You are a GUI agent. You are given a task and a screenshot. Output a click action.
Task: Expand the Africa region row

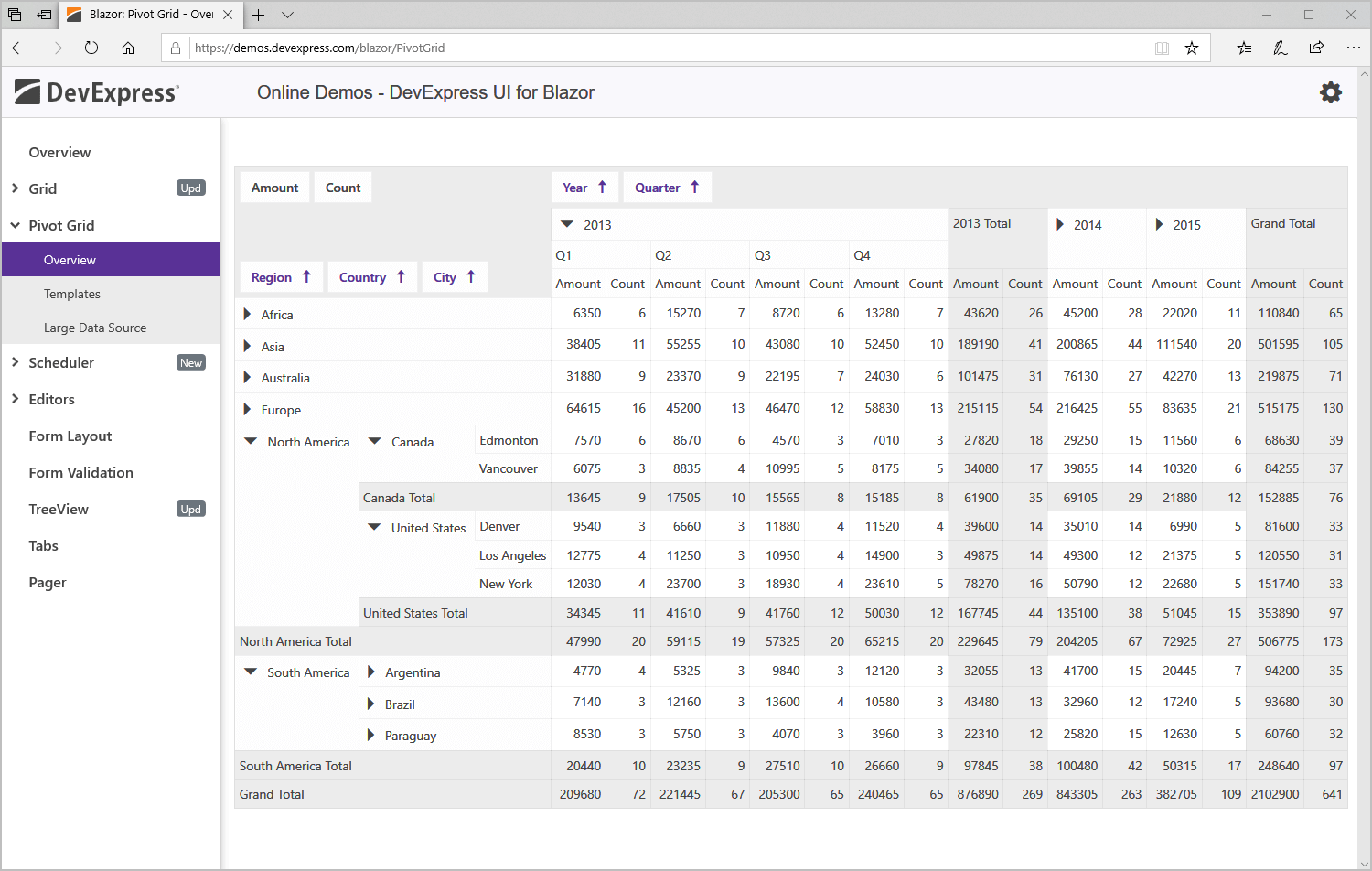click(x=248, y=315)
